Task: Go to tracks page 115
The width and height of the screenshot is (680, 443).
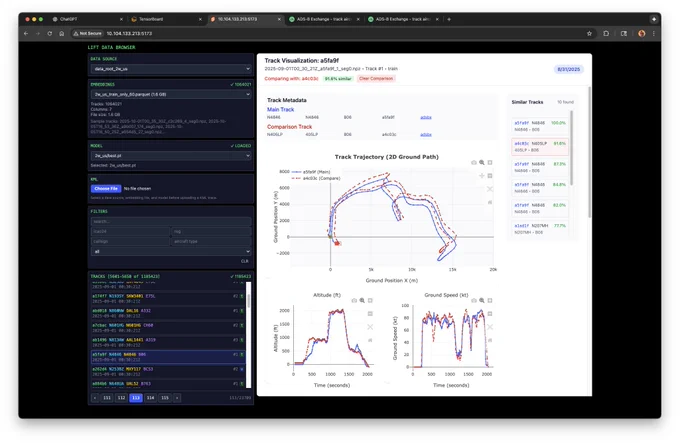Action: pyautogui.click(x=165, y=397)
